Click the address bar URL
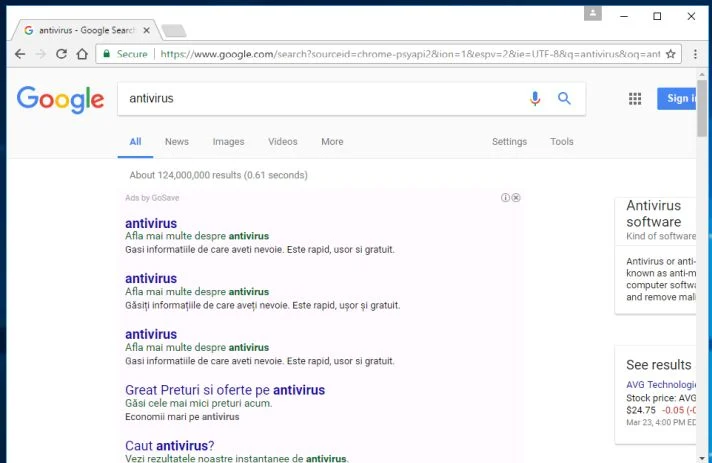The image size is (712, 463). (410, 54)
